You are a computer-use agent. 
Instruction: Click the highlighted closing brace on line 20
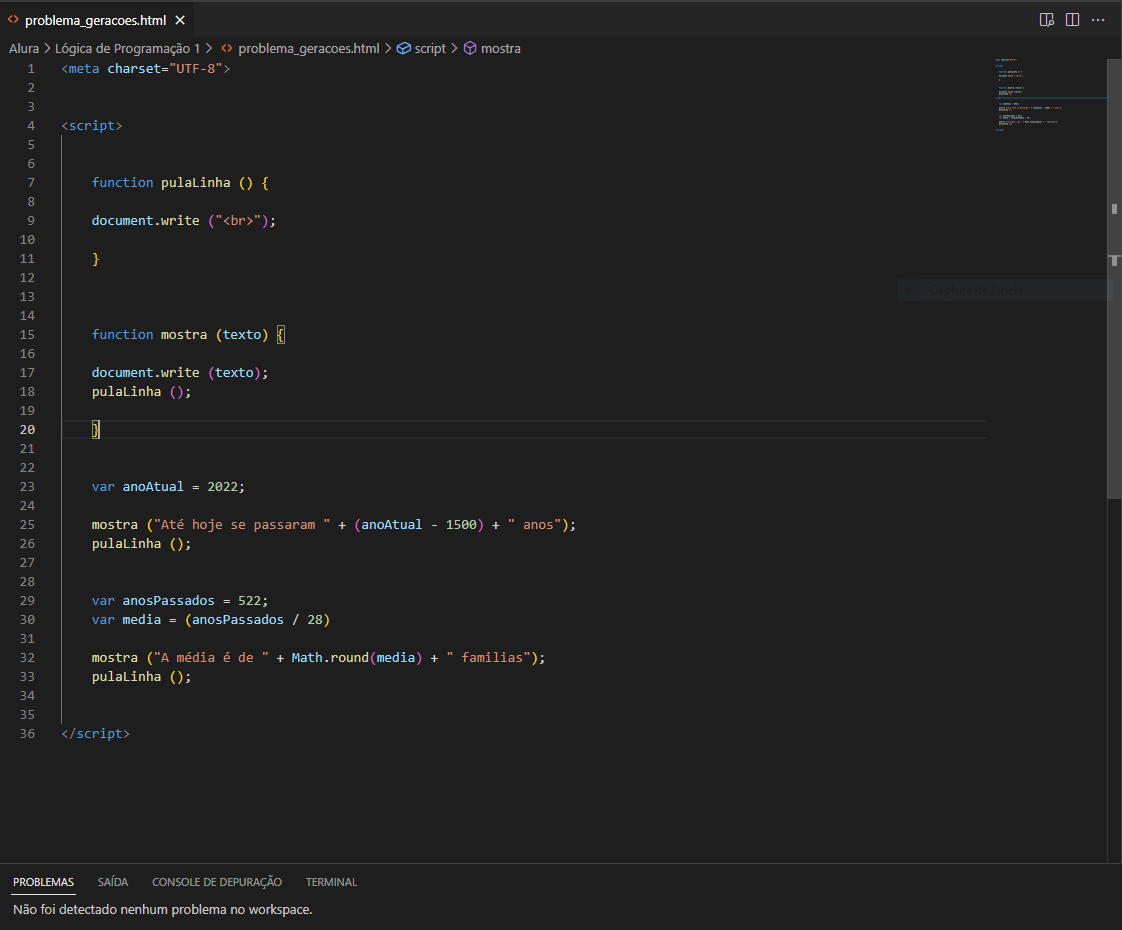96,429
